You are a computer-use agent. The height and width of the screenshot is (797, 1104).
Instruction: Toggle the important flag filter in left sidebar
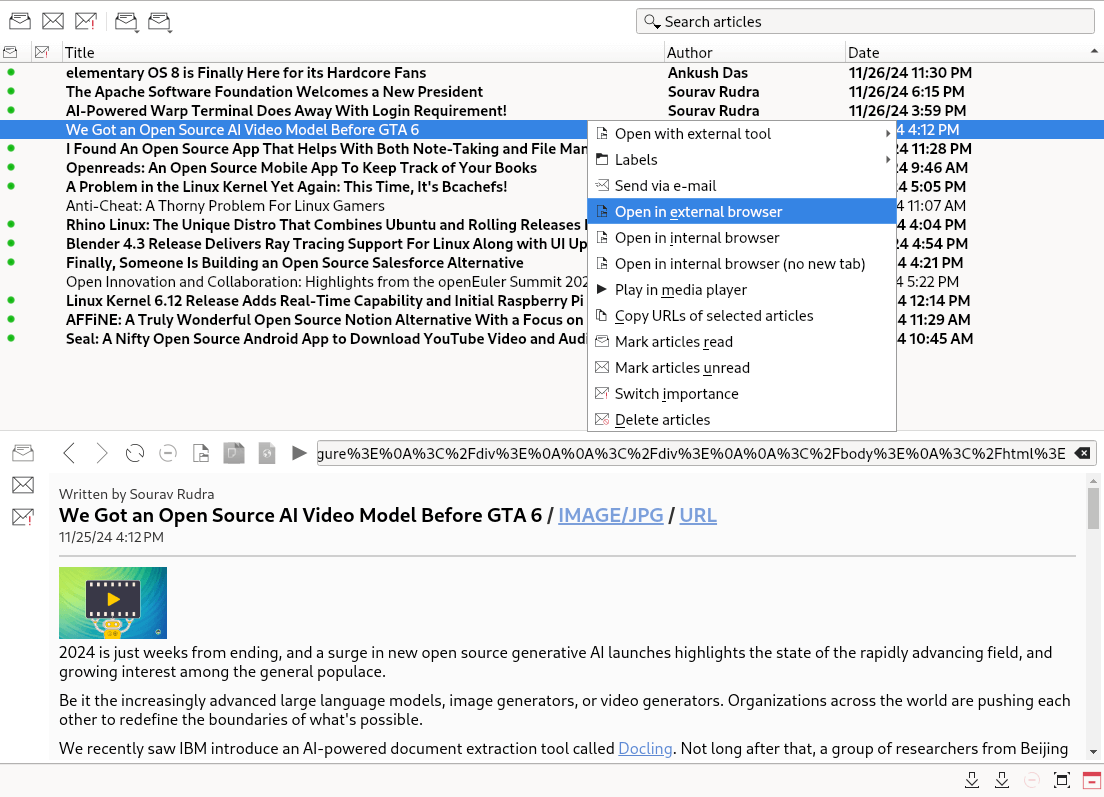click(x=22, y=516)
